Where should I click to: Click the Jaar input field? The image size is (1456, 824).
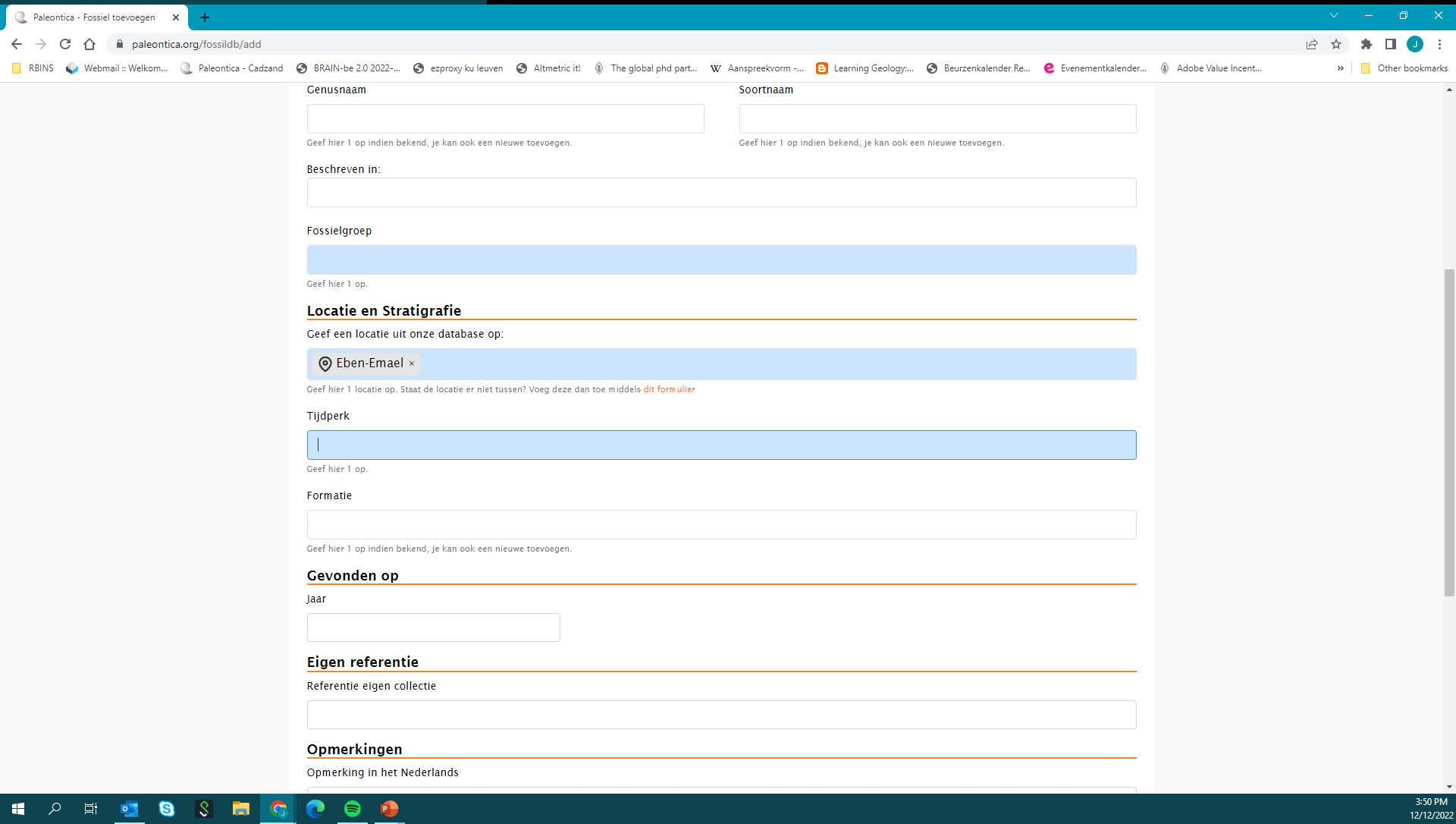433,627
